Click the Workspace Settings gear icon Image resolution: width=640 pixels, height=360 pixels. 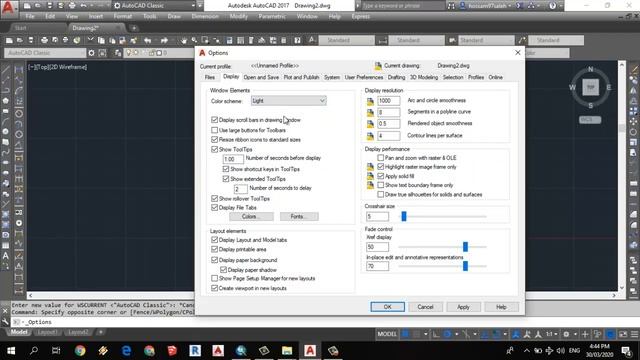coord(91,53)
